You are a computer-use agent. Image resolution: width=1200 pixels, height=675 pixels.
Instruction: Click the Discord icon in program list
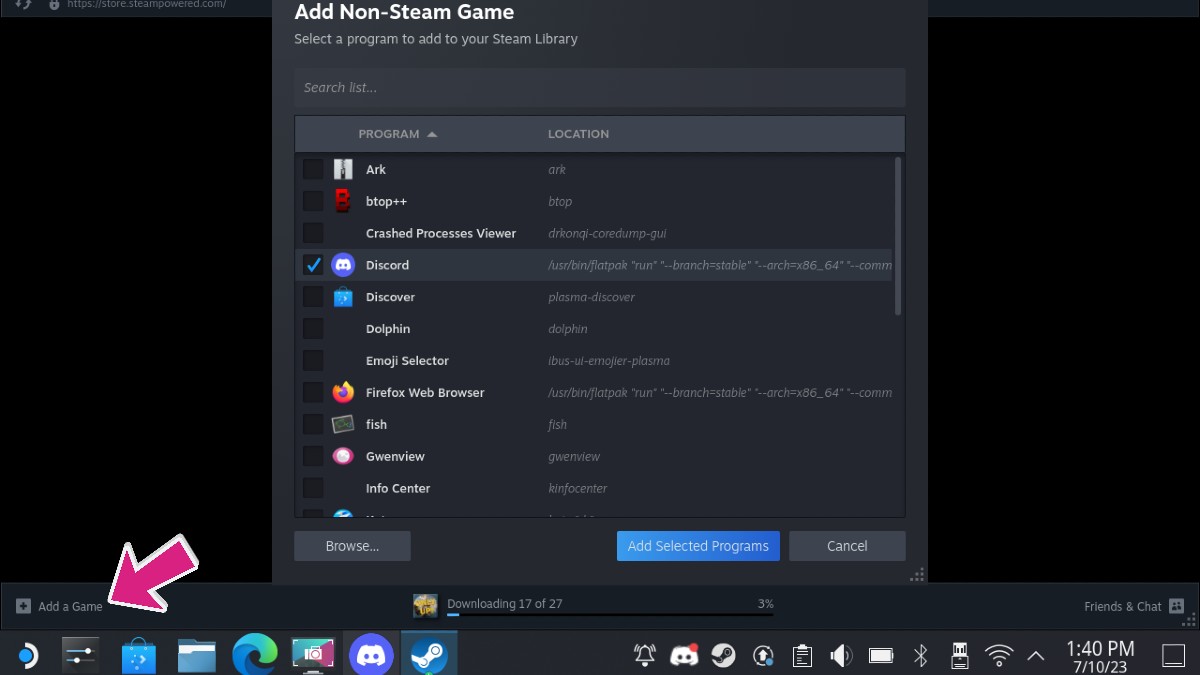(343, 265)
